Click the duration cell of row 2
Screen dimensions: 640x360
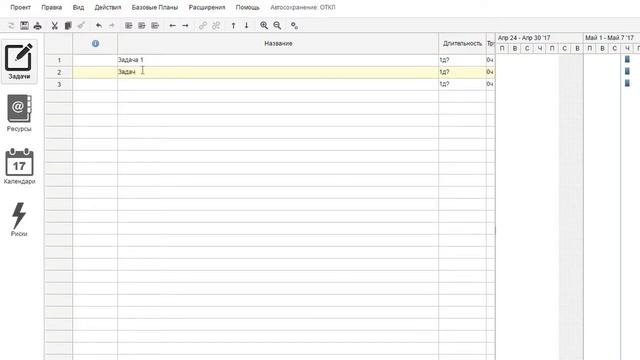tap(462, 72)
